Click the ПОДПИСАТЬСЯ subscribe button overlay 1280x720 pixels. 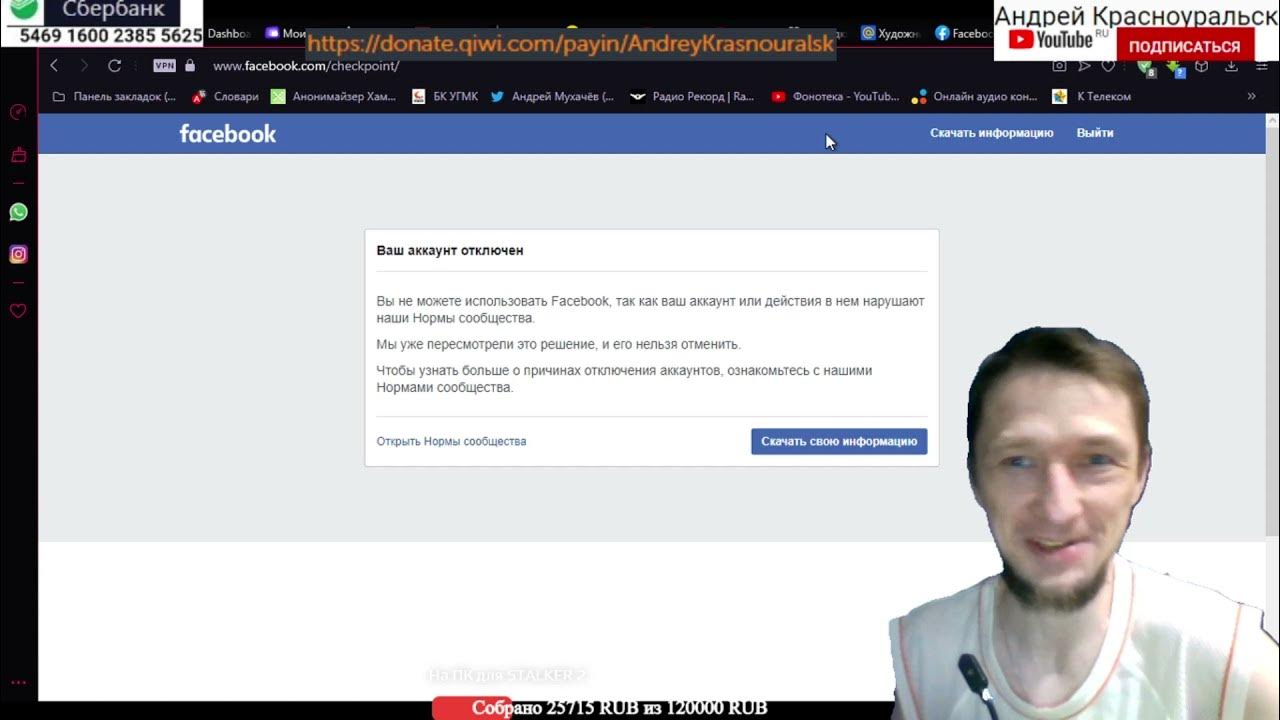1184,46
